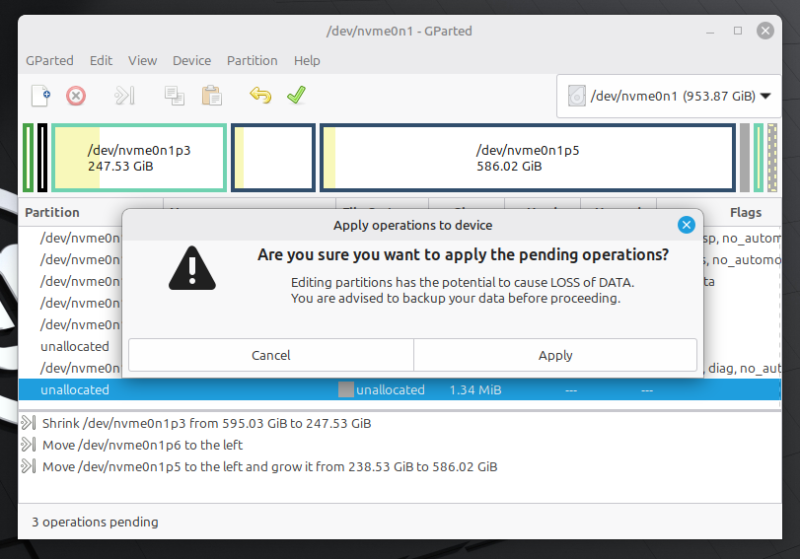Click the Paste partition toolbar icon
The image size is (800, 559).
point(211,96)
